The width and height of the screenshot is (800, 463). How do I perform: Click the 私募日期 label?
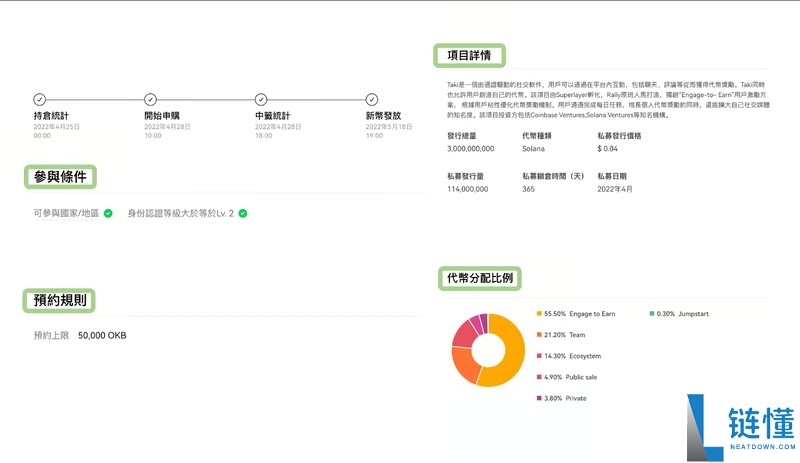pos(611,176)
